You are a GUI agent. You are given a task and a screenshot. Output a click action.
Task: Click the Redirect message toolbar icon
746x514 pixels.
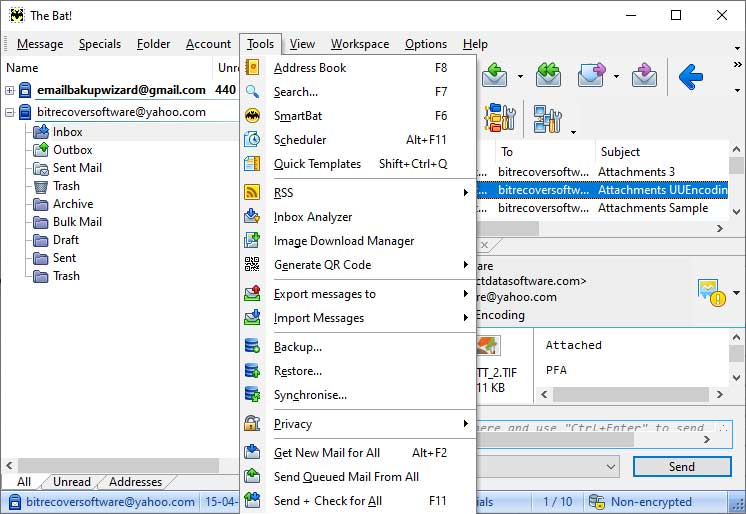tap(644, 76)
